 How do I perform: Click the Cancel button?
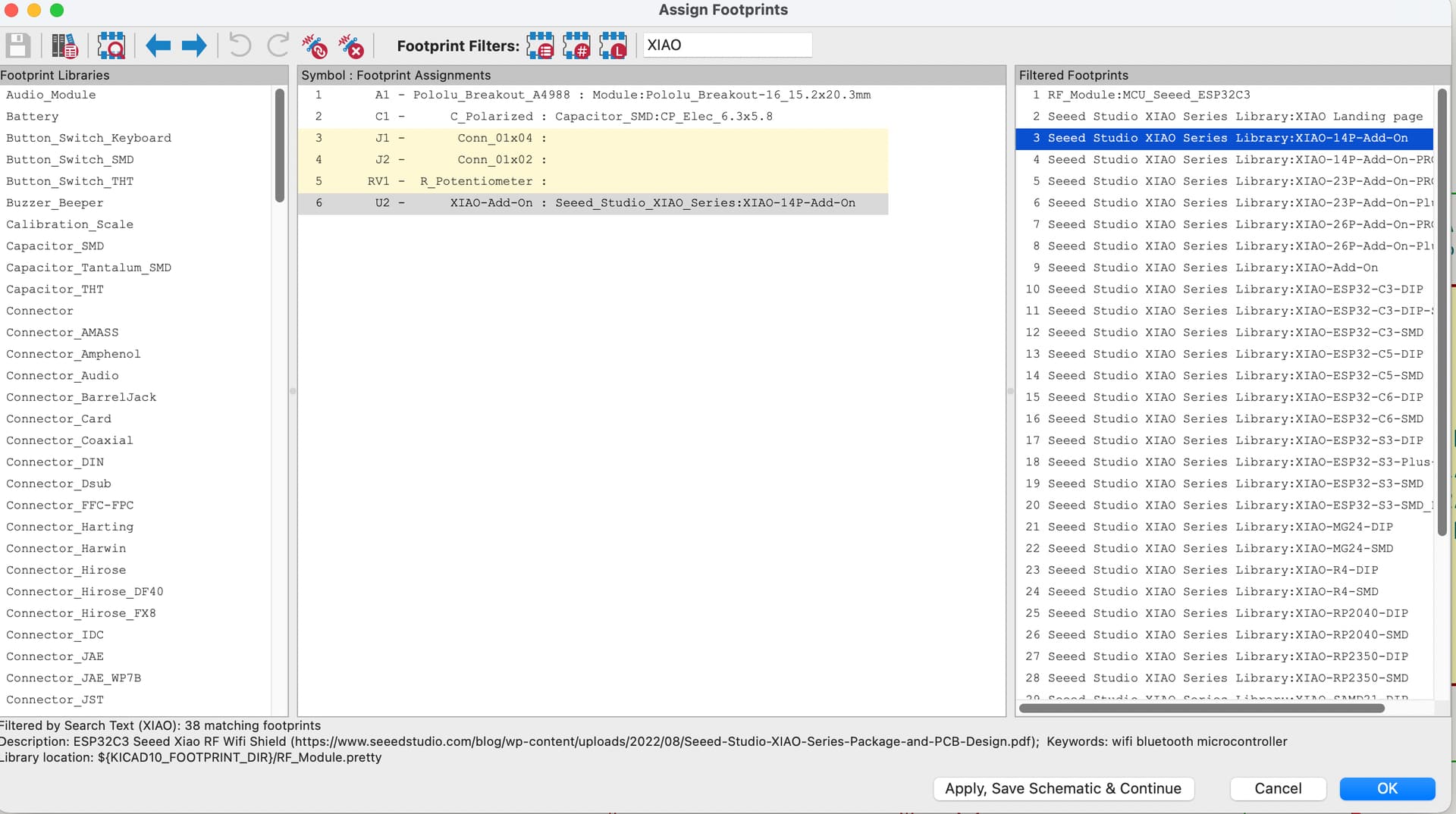1278,788
